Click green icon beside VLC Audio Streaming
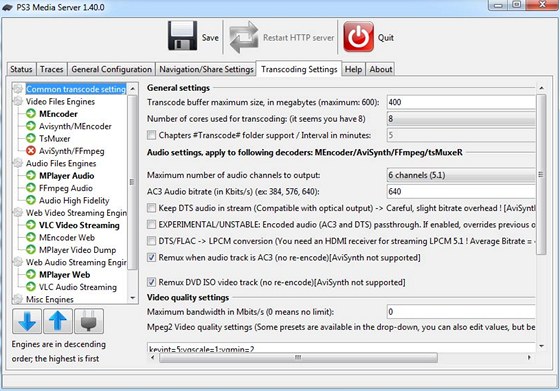560x391 pixels. (x=31, y=287)
